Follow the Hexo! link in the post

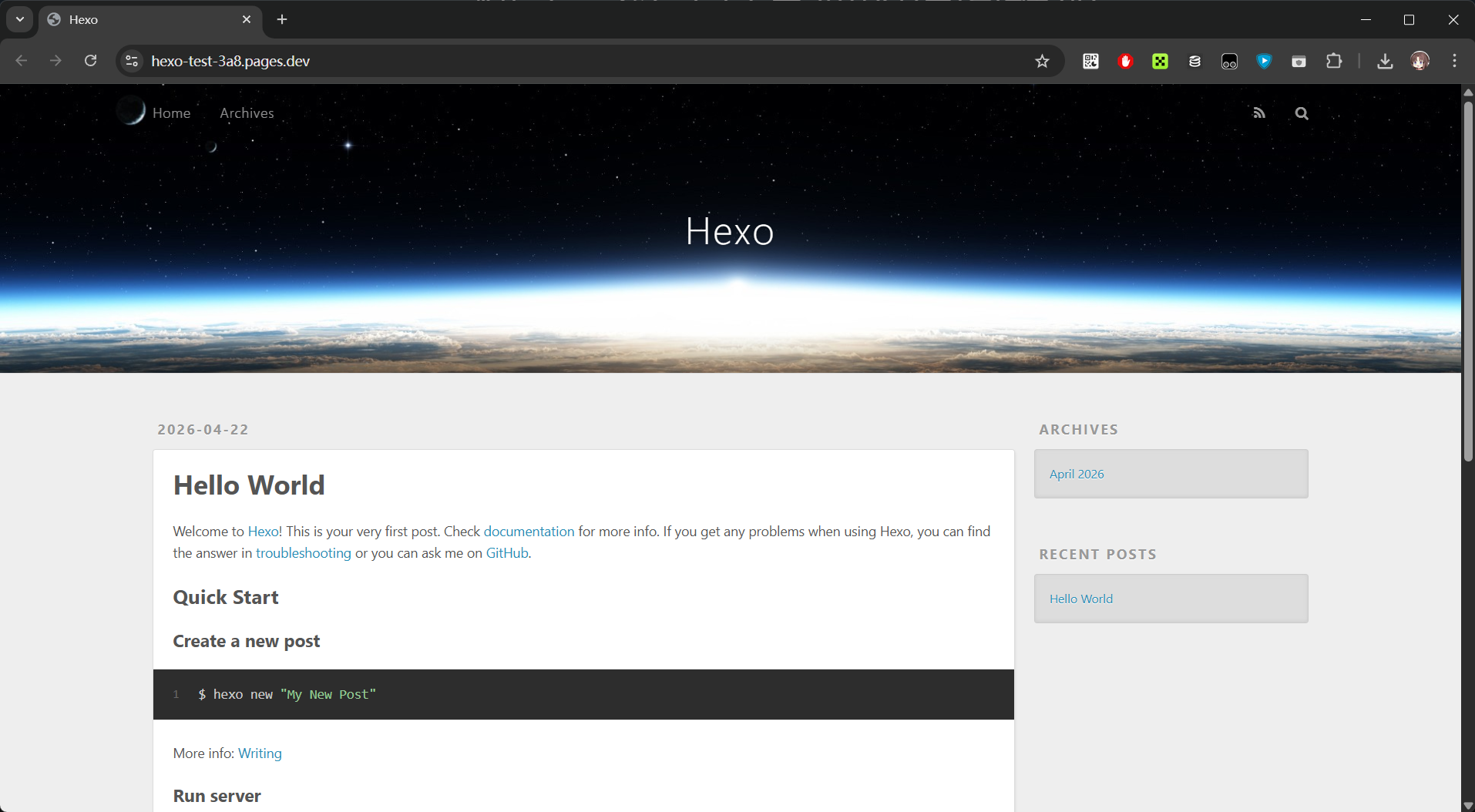[x=265, y=532]
